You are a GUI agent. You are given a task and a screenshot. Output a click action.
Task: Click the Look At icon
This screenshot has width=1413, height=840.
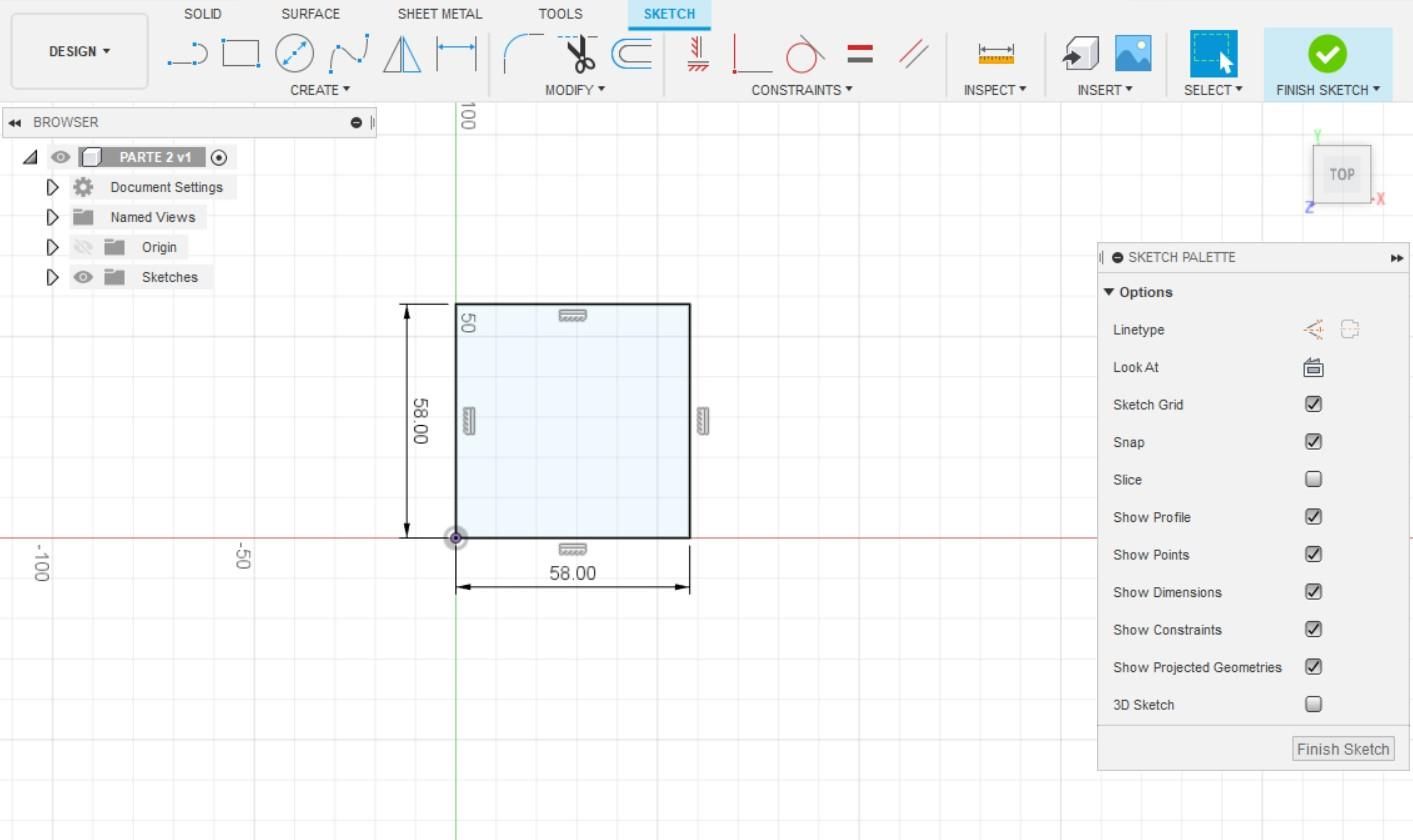1313,367
